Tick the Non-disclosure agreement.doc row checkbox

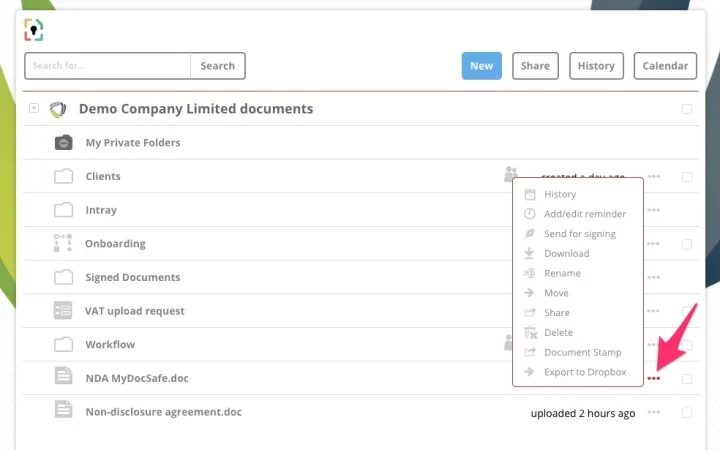687,413
